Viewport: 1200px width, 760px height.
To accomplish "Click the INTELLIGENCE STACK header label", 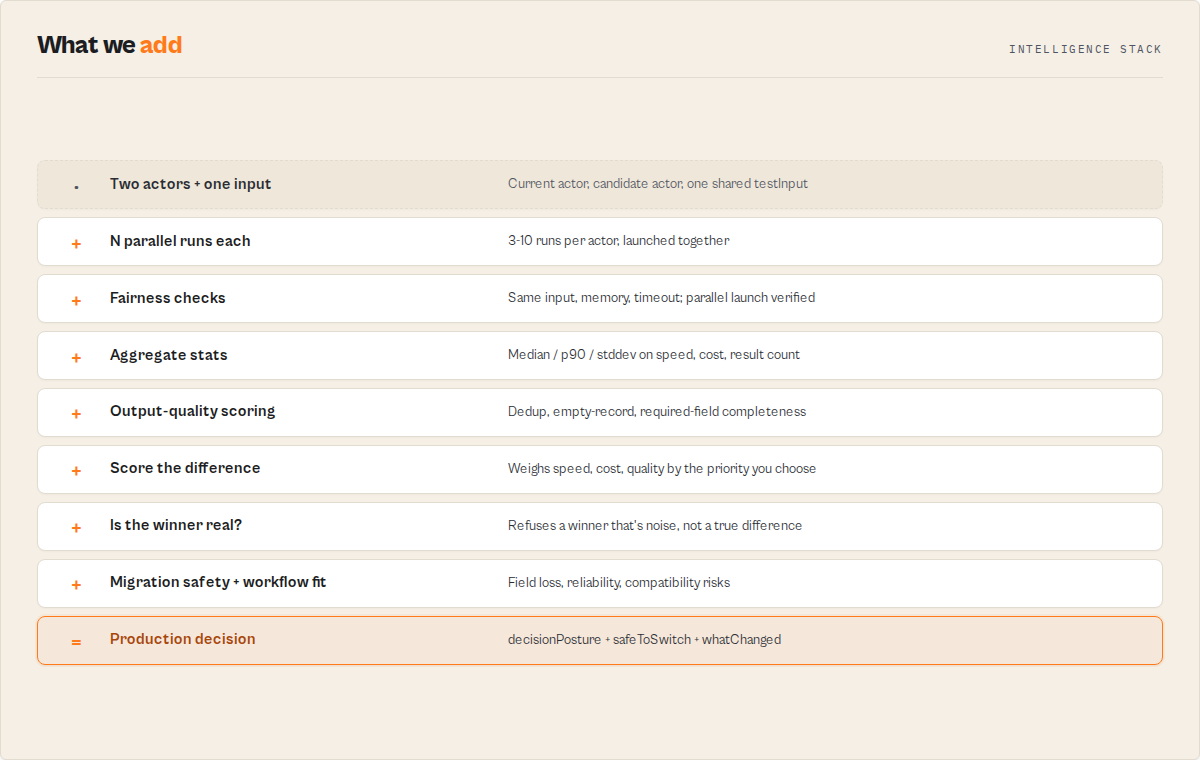I will click(x=1085, y=49).
